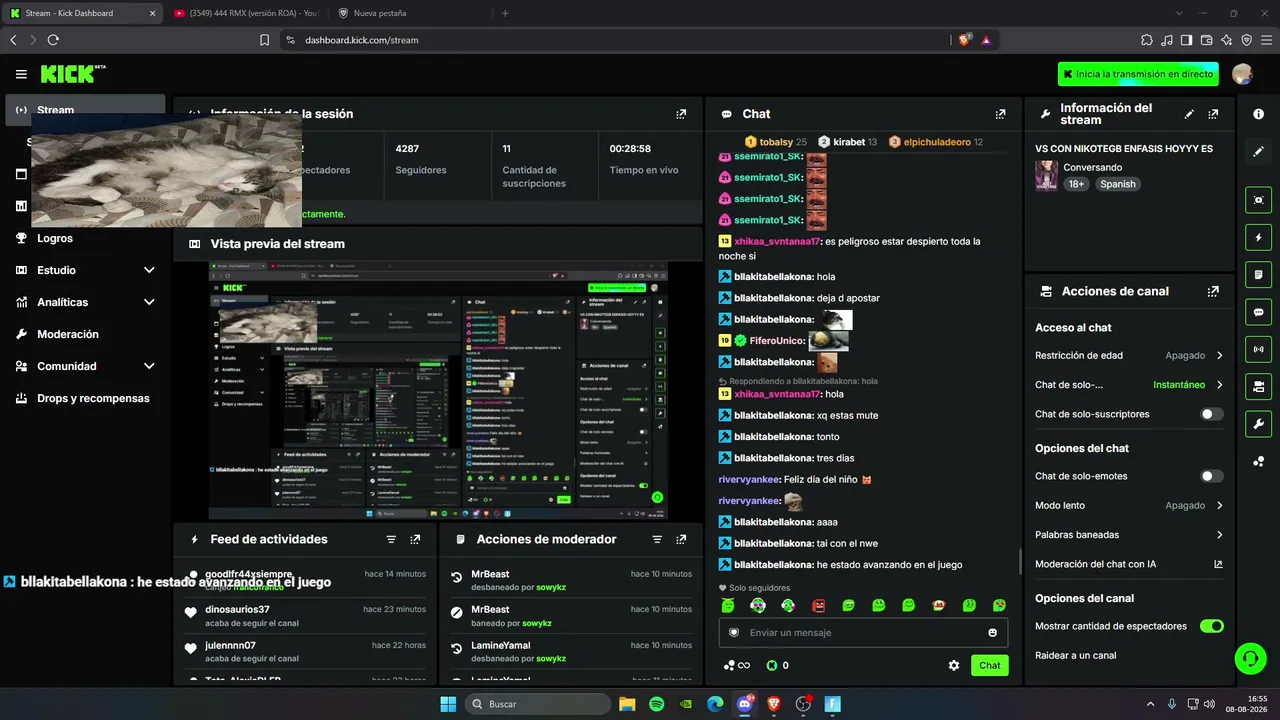The width and height of the screenshot is (1280, 720).
Task: Click username xhikaa_svntanaa17 saying 'hola'
Action: (x=777, y=394)
